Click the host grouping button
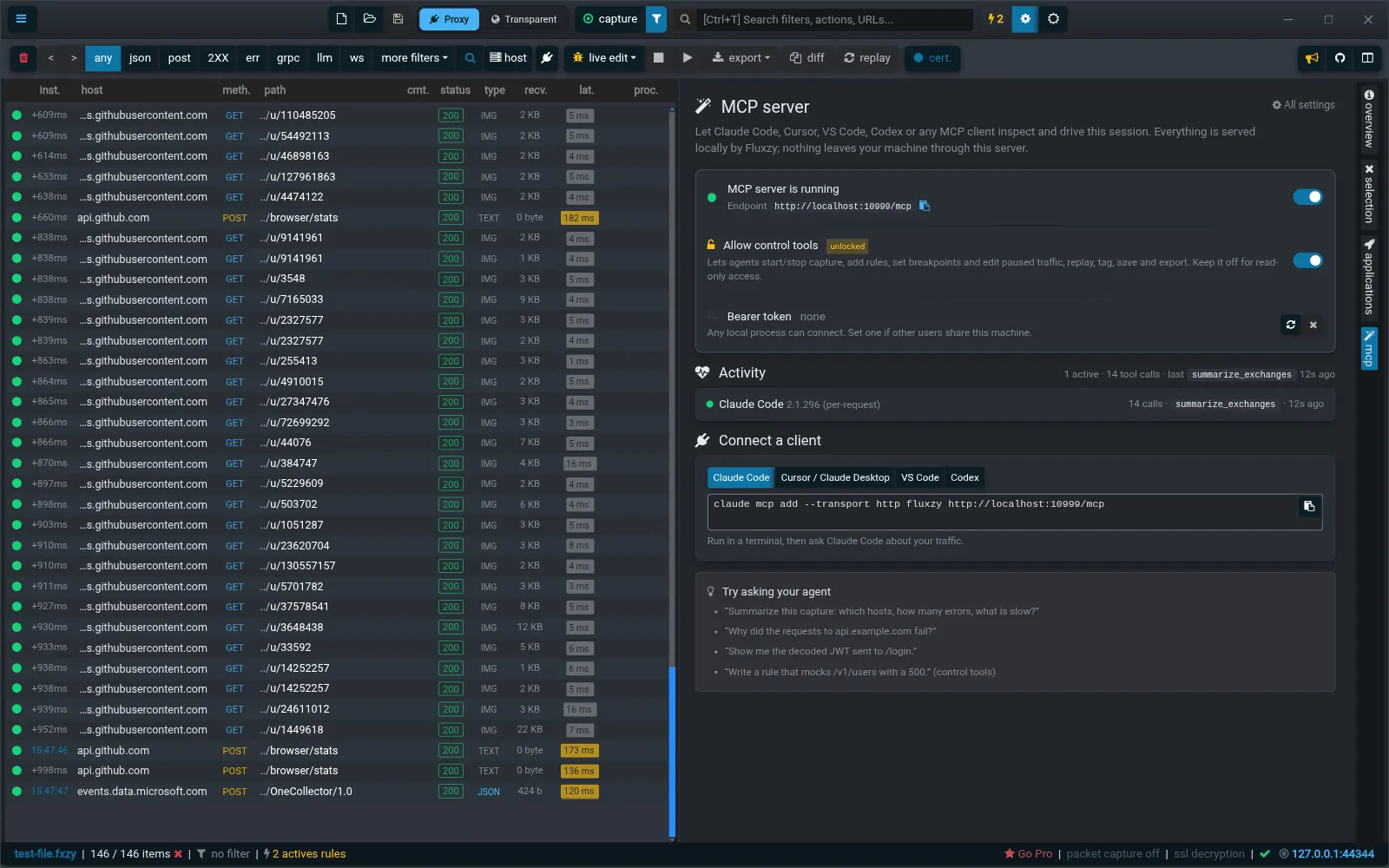This screenshot has height=868, width=1389. tap(508, 58)
